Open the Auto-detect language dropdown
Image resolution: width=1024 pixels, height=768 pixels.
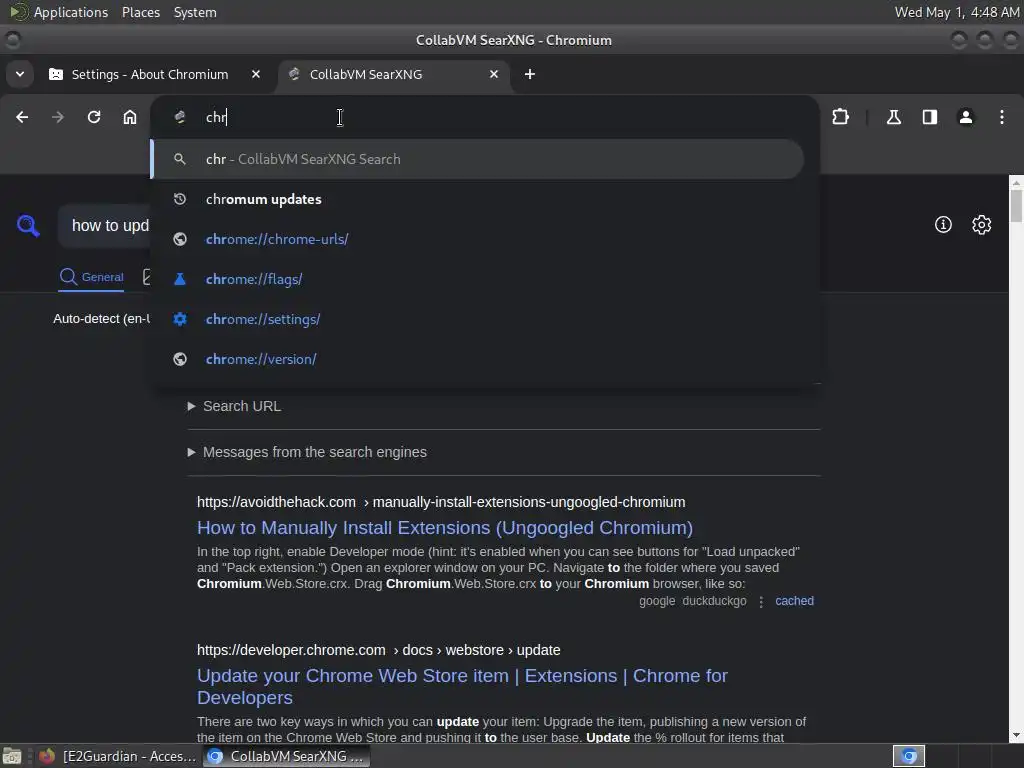click(102, 319)
